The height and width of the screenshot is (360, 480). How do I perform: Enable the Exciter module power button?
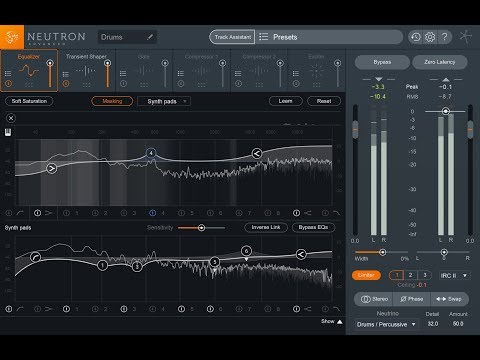point(296,83)
